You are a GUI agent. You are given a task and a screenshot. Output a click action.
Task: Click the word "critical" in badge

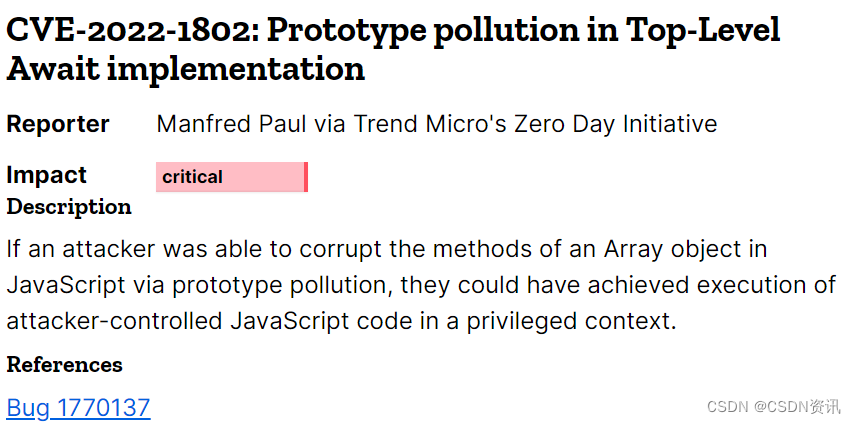(x=192, y=177)
